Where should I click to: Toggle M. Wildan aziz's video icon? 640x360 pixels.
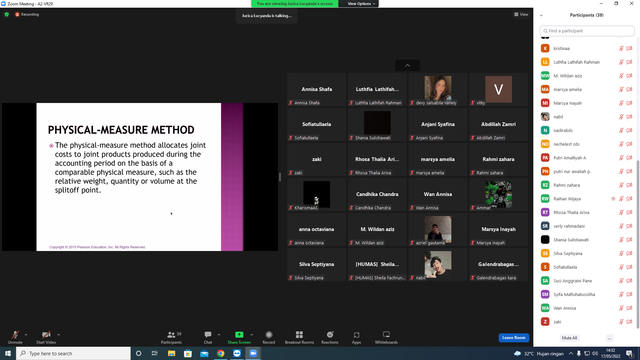629,76
